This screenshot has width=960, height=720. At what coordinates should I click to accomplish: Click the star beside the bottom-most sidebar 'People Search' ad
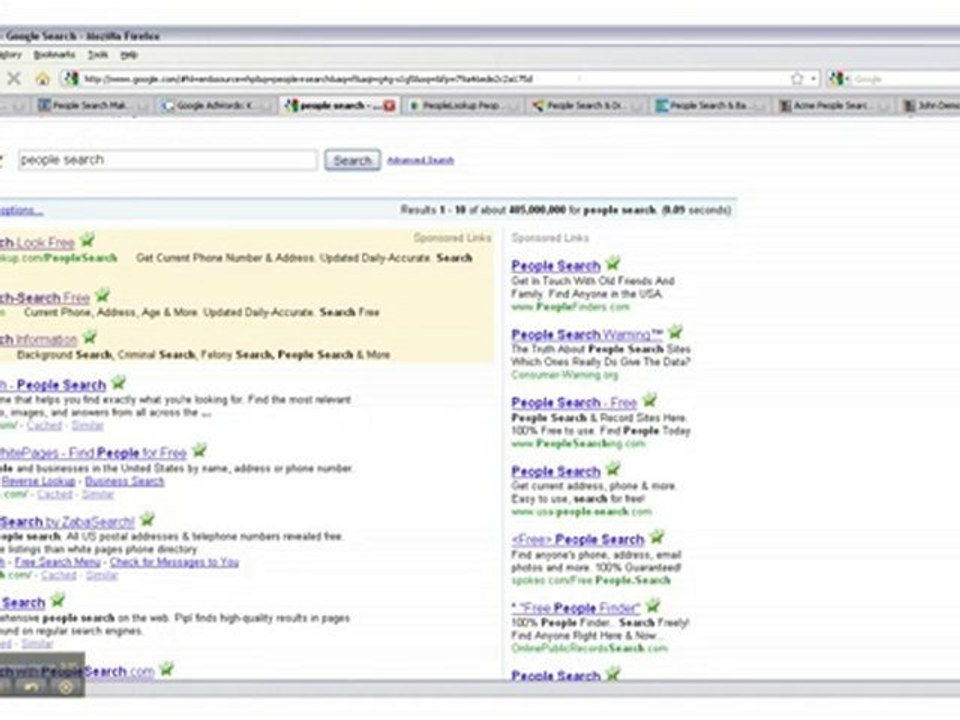pyautogui.click(x=613, y=674)
